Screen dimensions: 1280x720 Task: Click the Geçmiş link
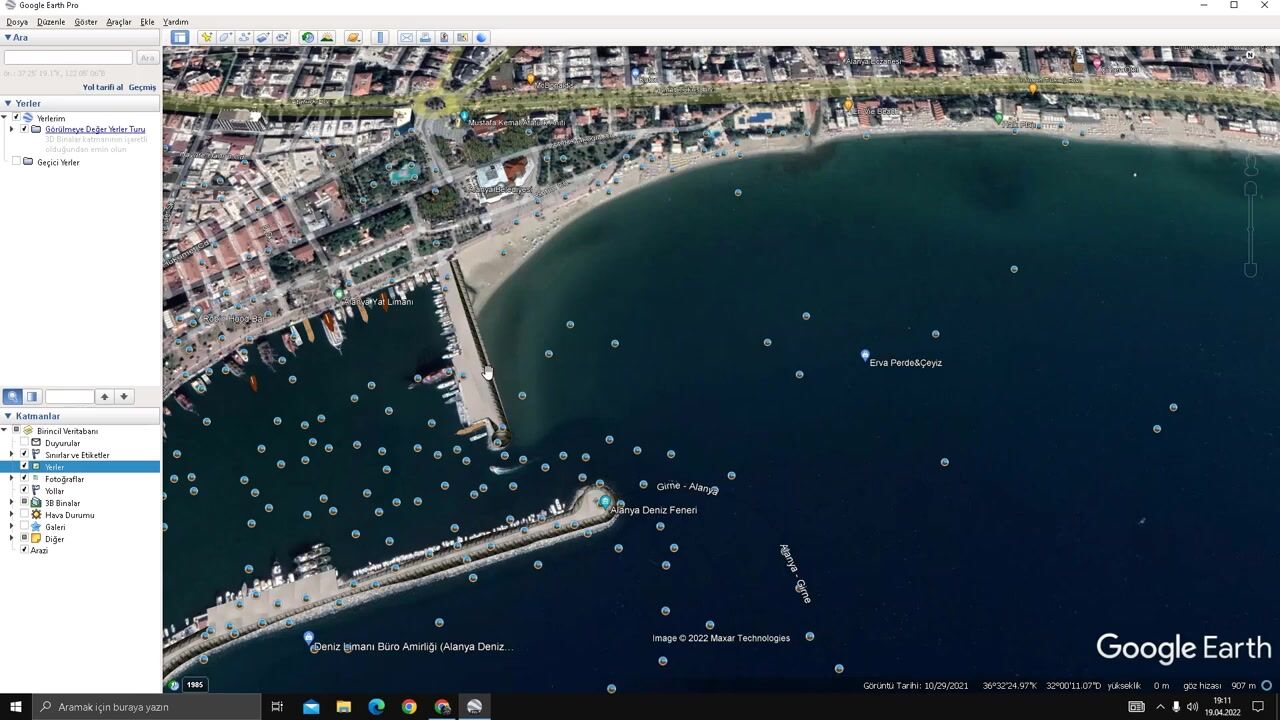pos(142,87)
